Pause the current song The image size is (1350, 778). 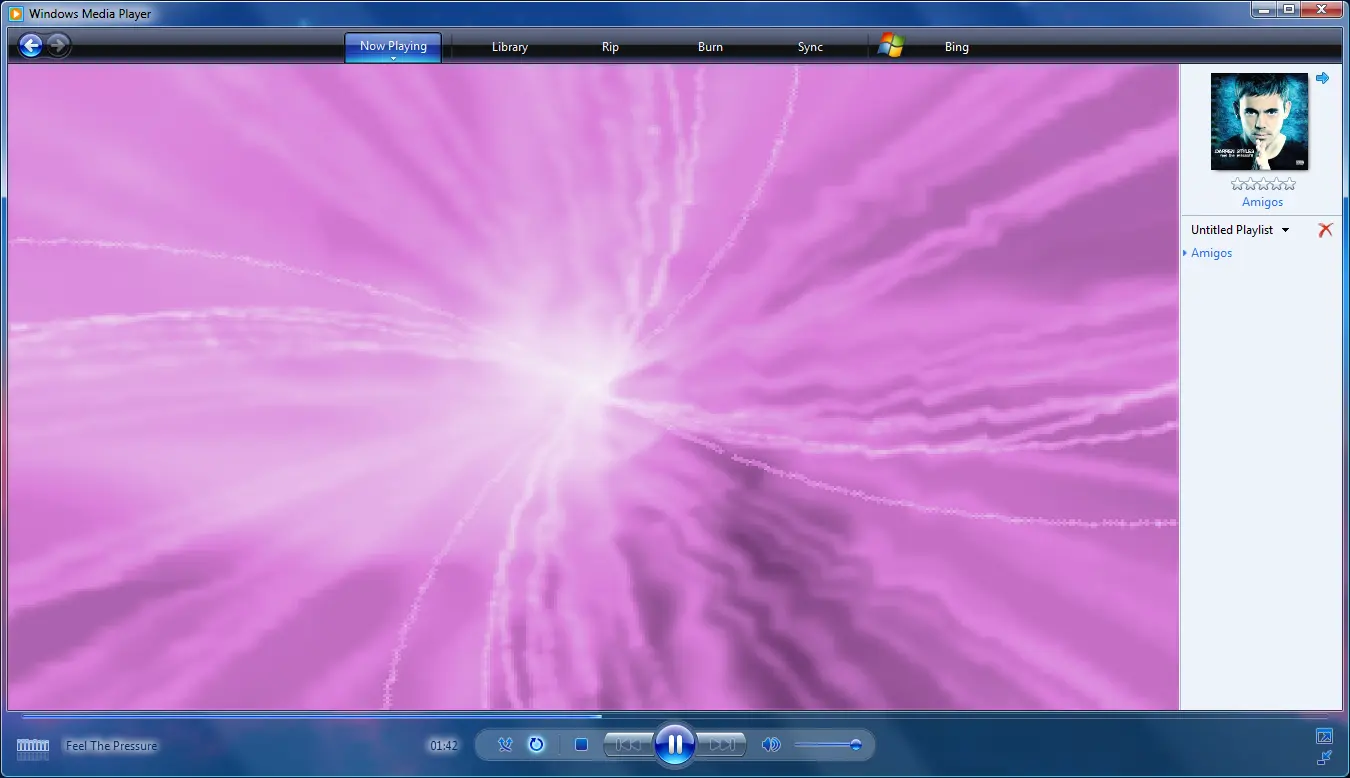(675, 744)
